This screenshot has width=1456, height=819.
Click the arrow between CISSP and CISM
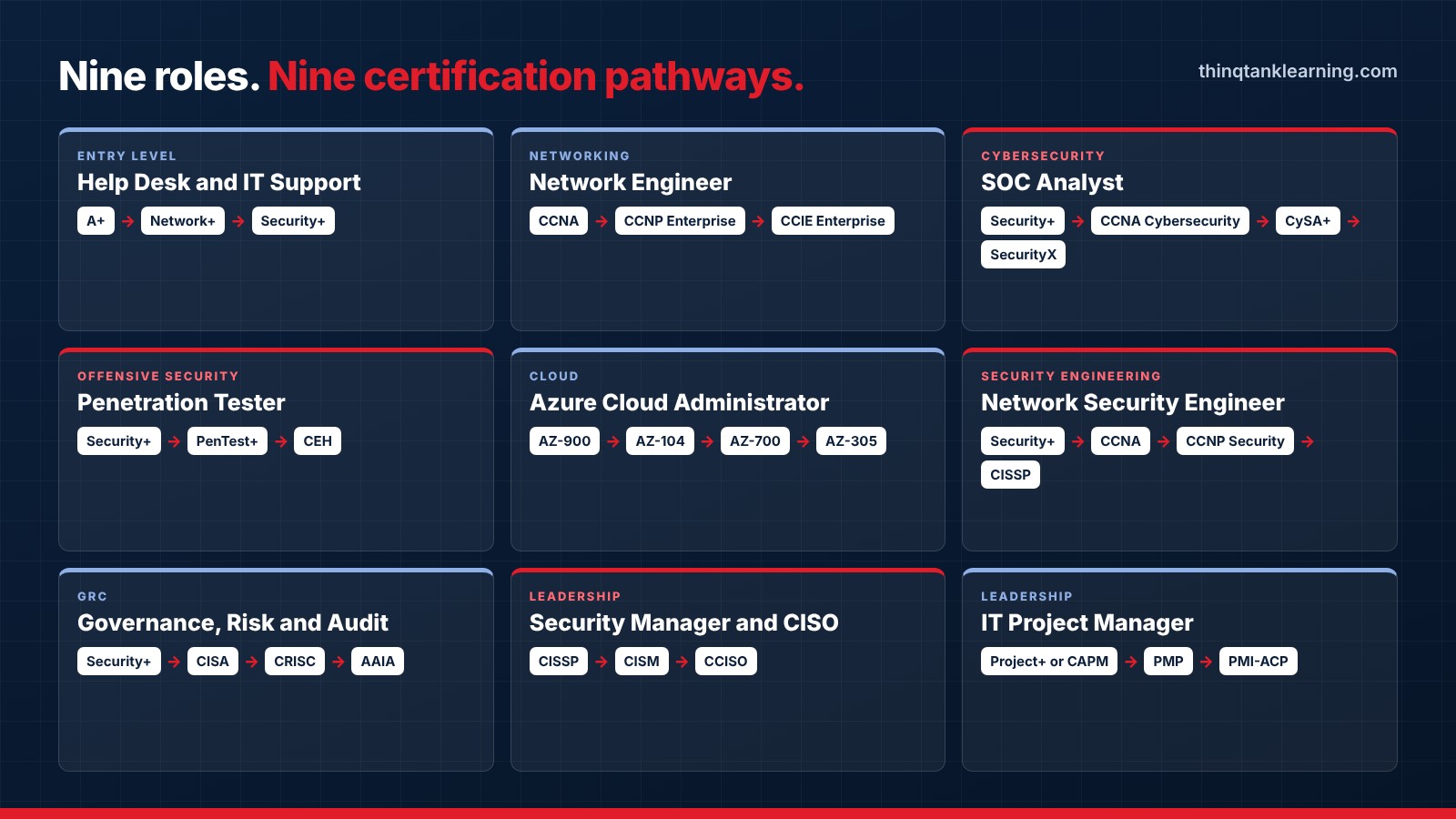coord(602,662)
